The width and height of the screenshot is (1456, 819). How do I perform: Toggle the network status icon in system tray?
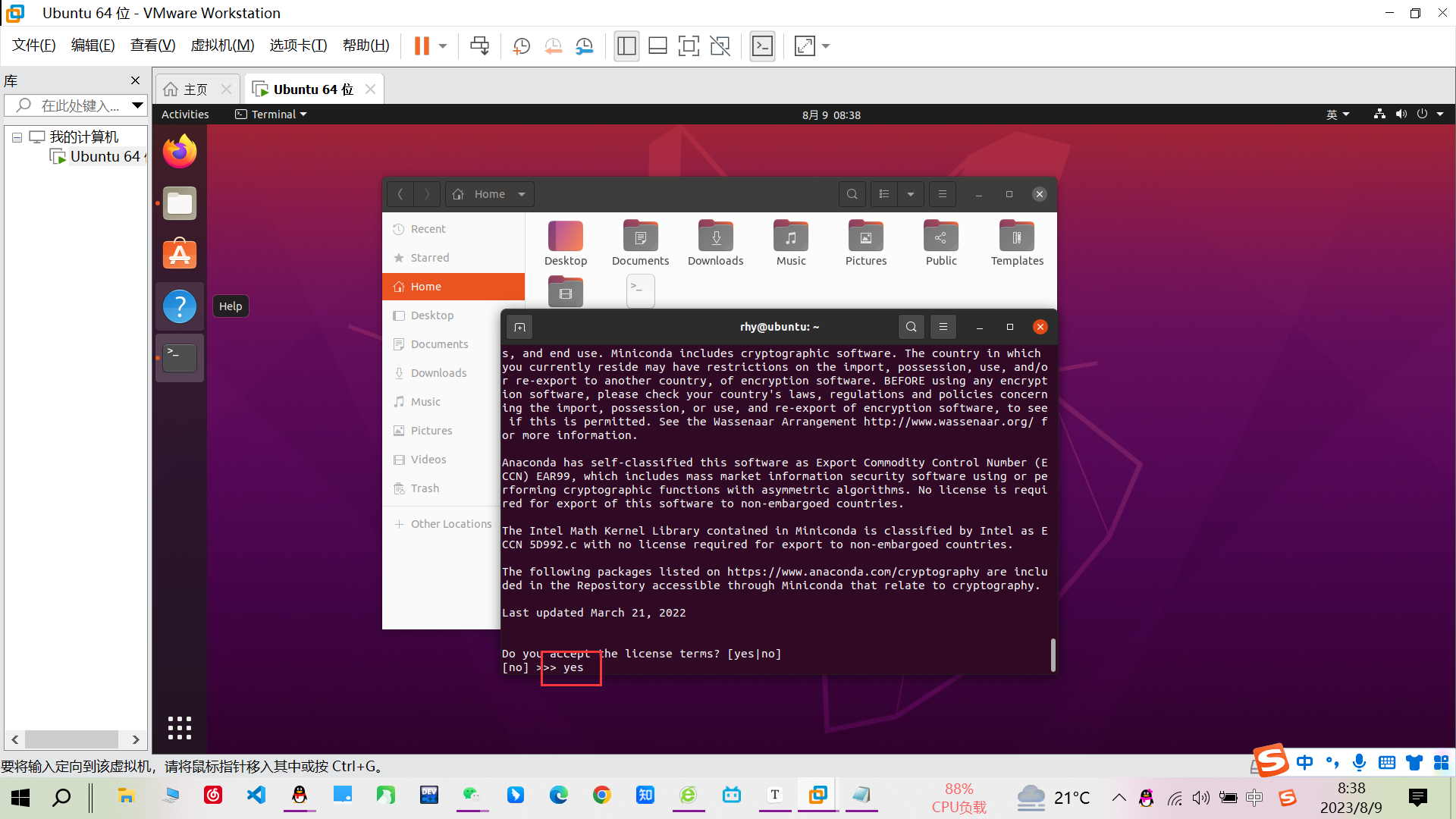coord(1378,114)
